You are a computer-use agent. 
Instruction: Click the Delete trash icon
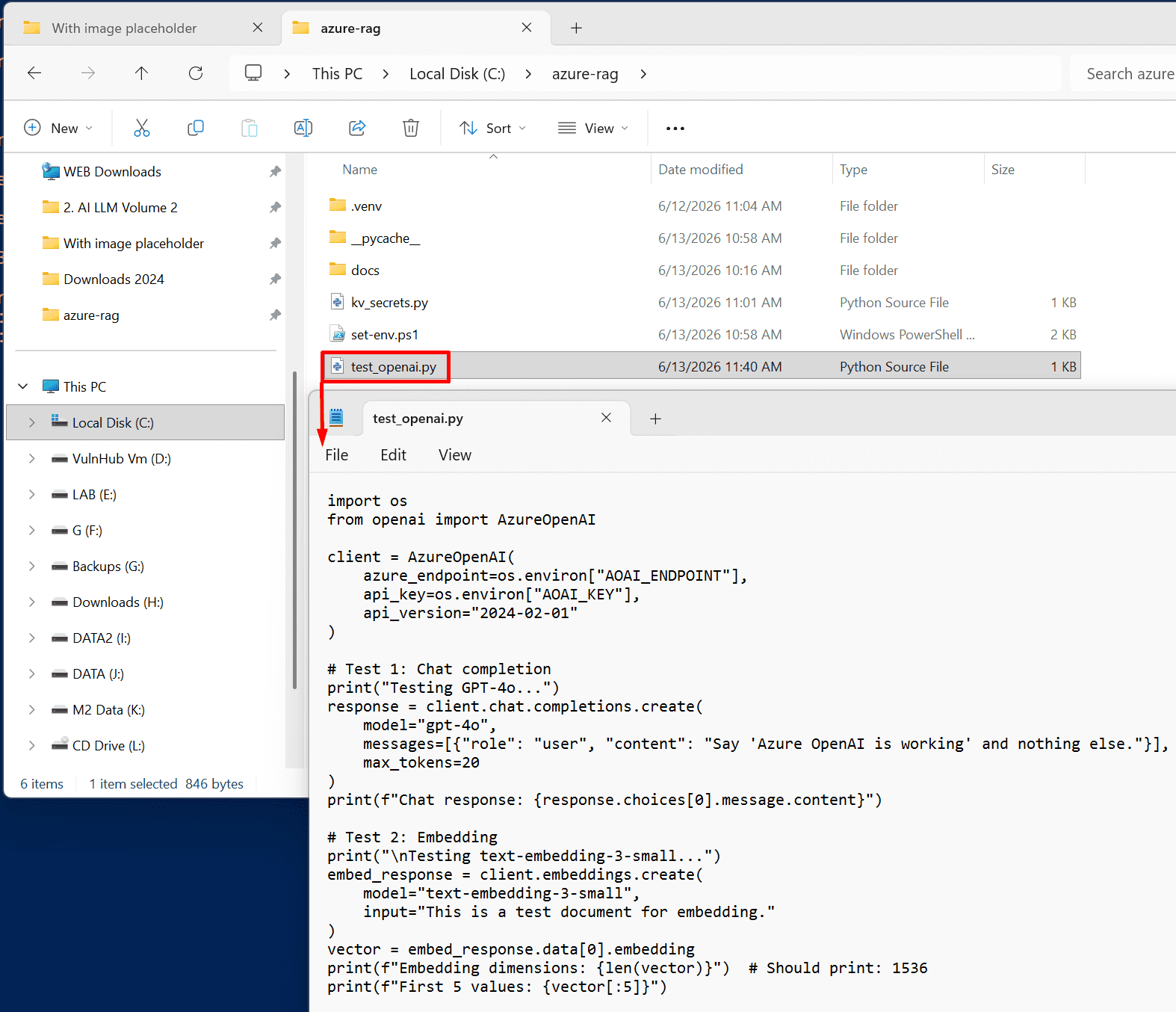point(411,128)
